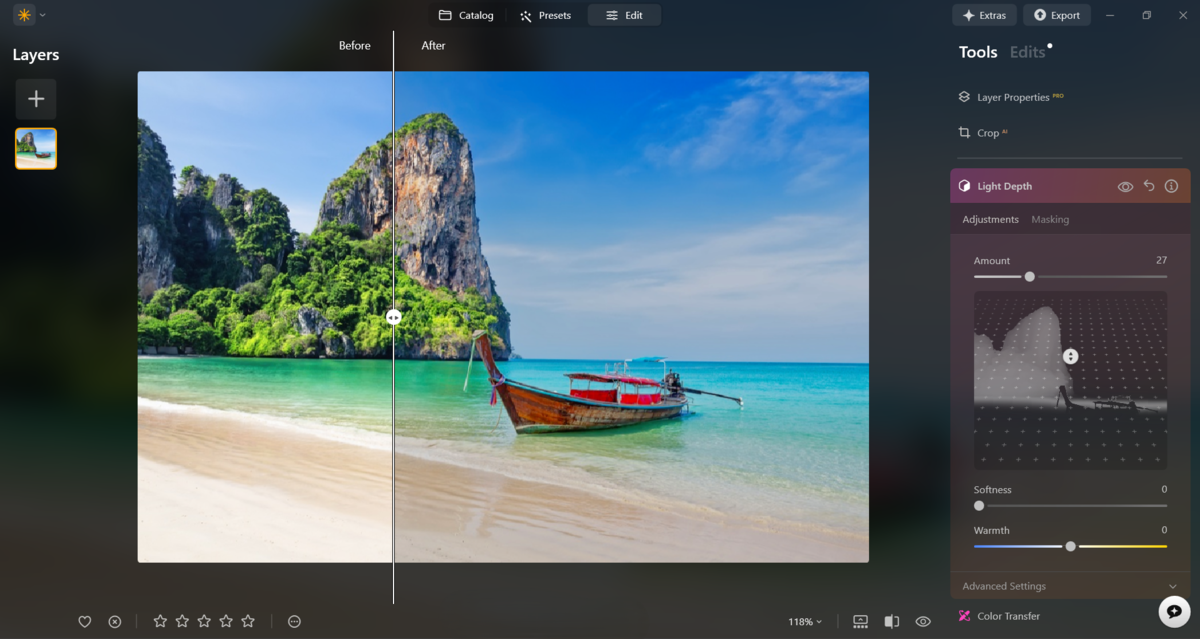
Task: Reject photo with X circle icon
Action: click(115, 621)
